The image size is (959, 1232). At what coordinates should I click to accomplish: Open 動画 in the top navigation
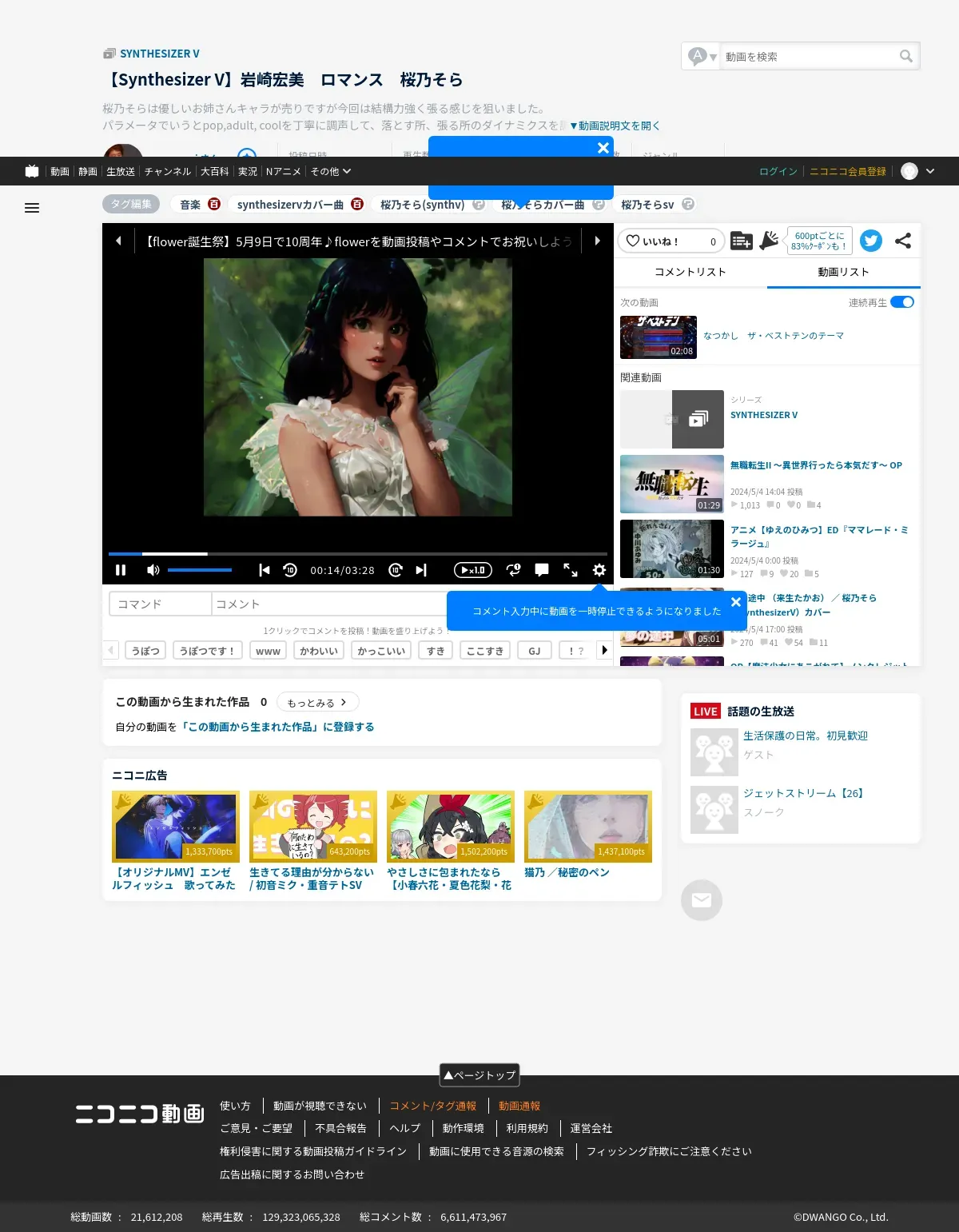click(x=60, y=171)
